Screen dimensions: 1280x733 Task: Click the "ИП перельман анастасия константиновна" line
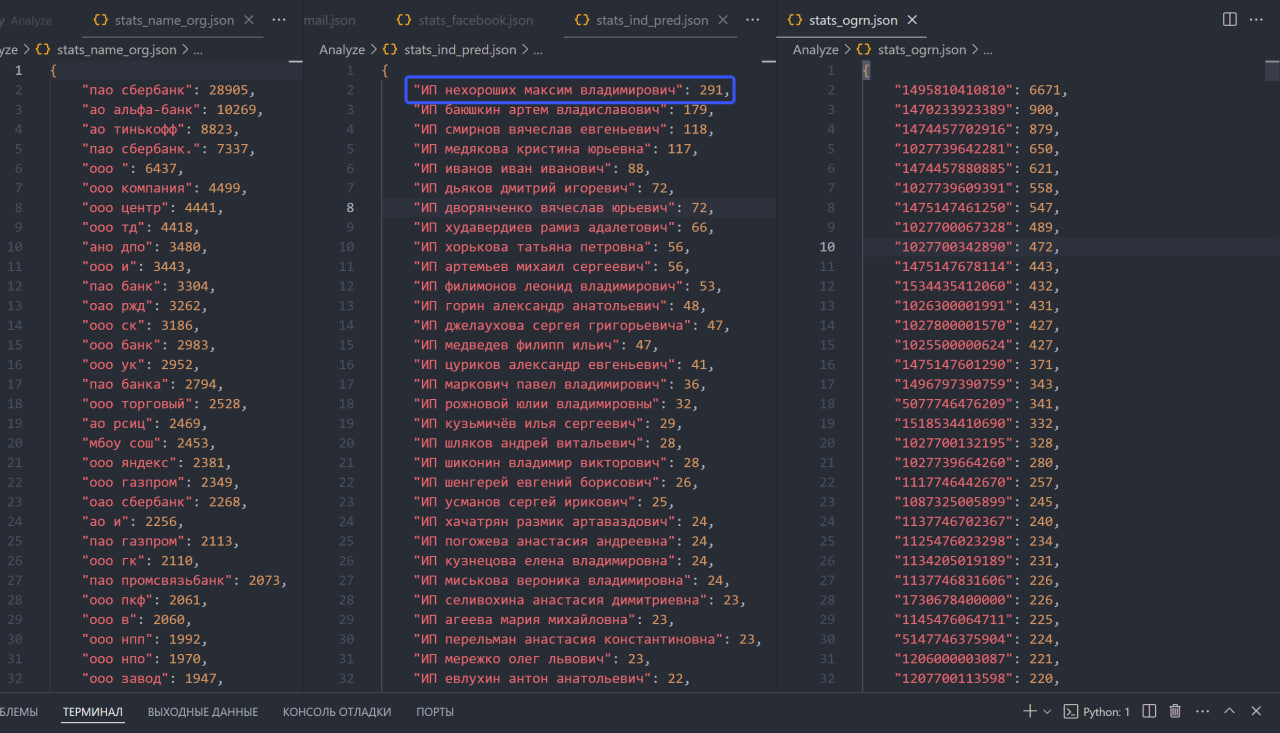click(589, 640)
